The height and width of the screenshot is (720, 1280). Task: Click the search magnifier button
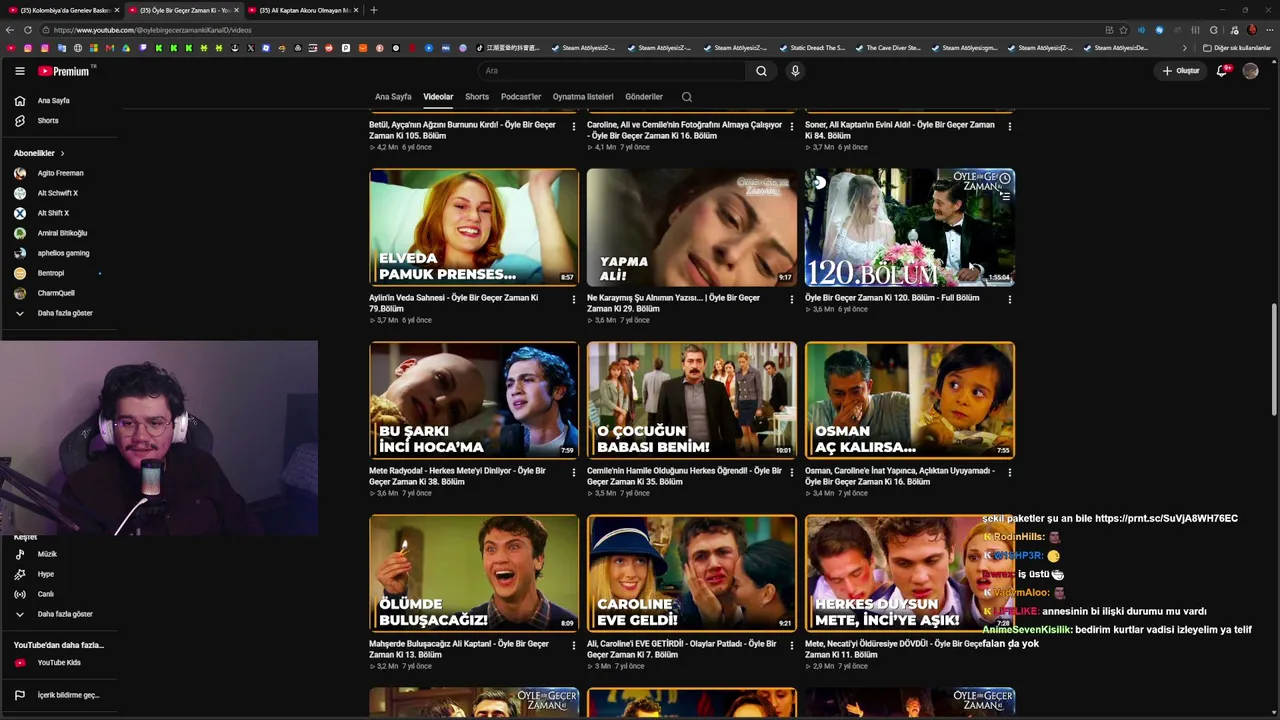coord(761,71)
